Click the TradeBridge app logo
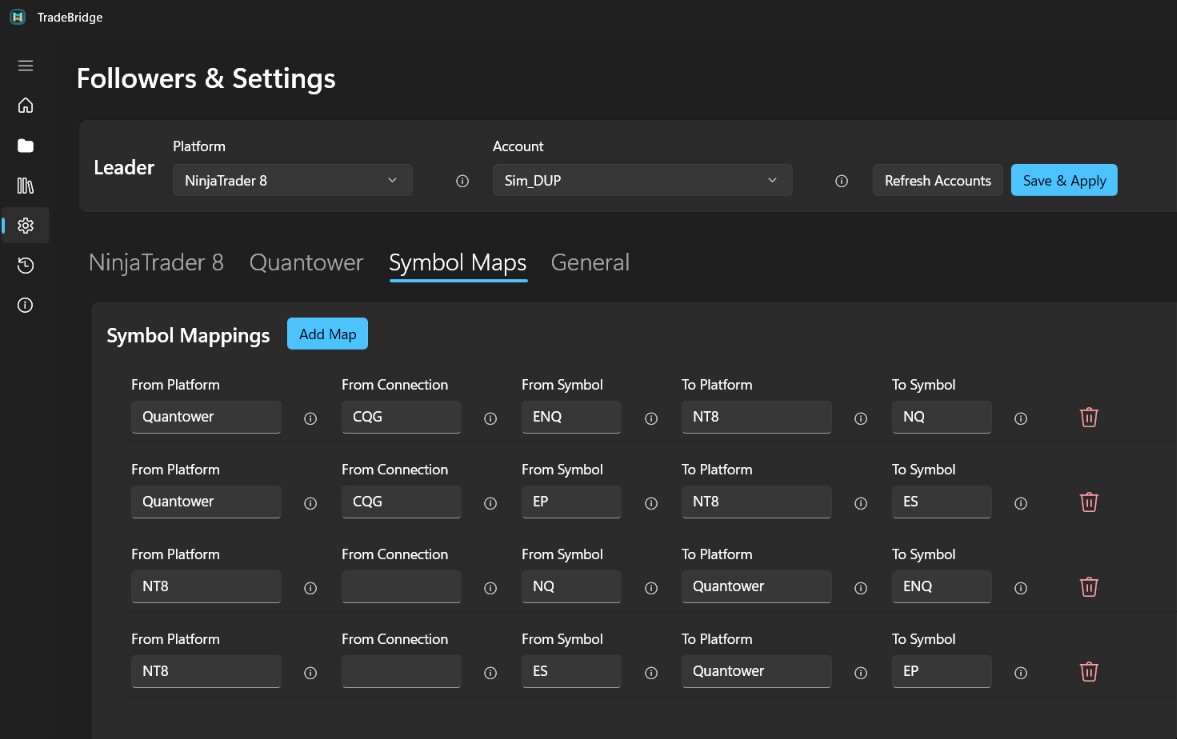 [18, 17]
